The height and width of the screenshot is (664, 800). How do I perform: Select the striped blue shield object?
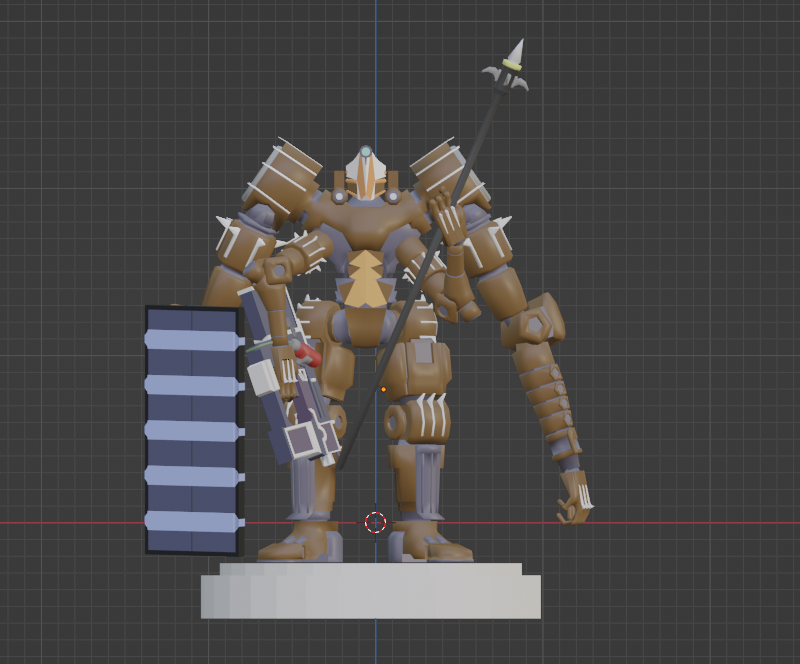(194, 430)
